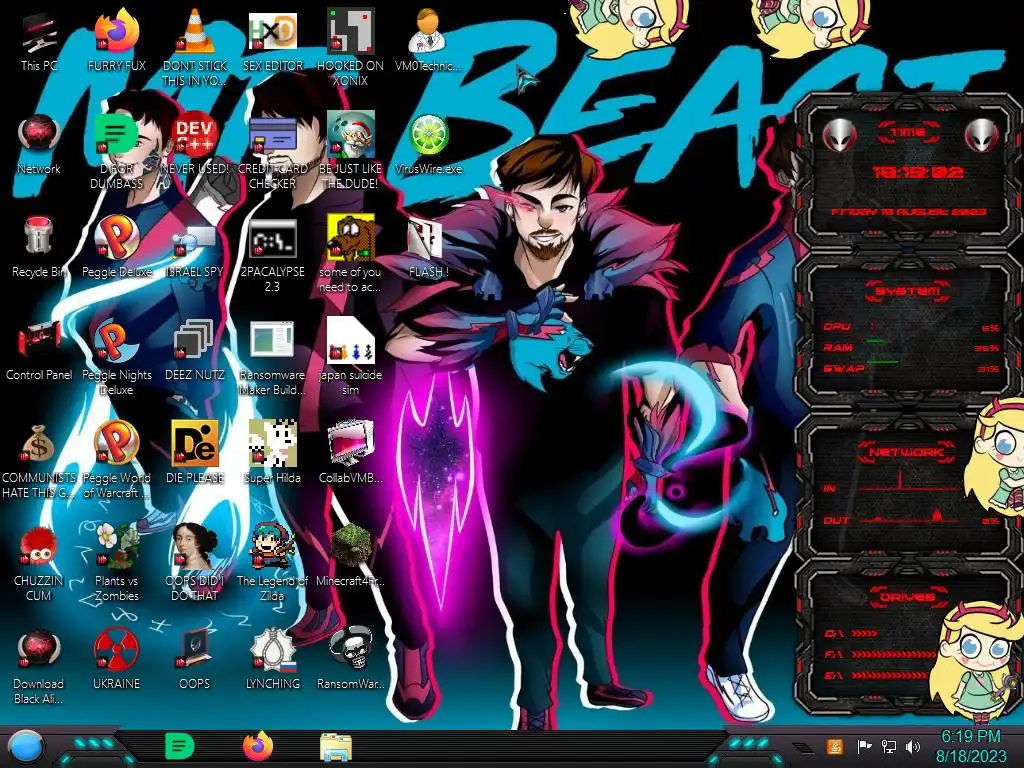Launch the Dev-C++ NEVER USED! shortcut
Image resolution: width=1024 pixels, height=768 pixels.
point(194,145)
